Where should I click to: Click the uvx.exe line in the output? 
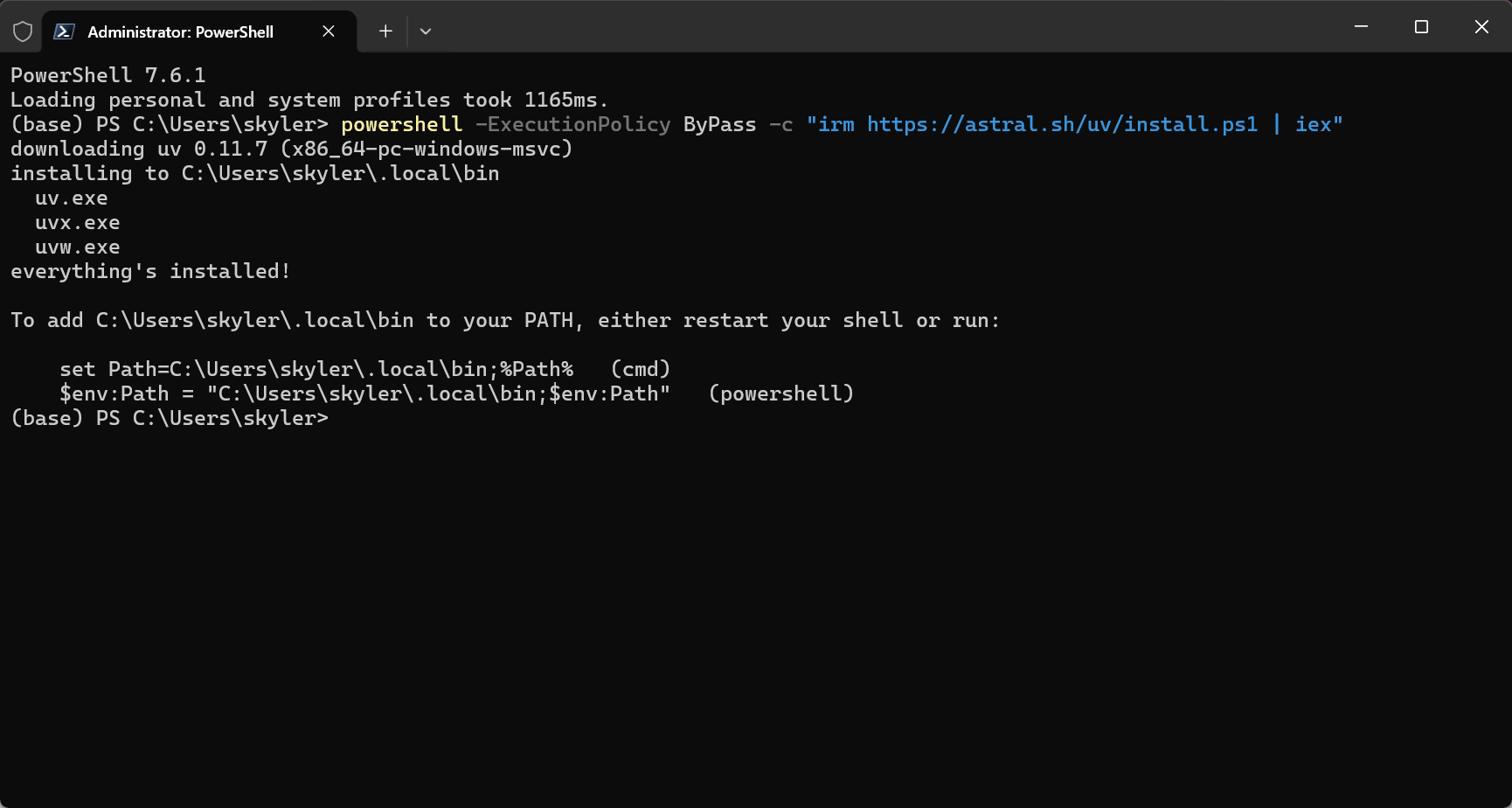78,223
